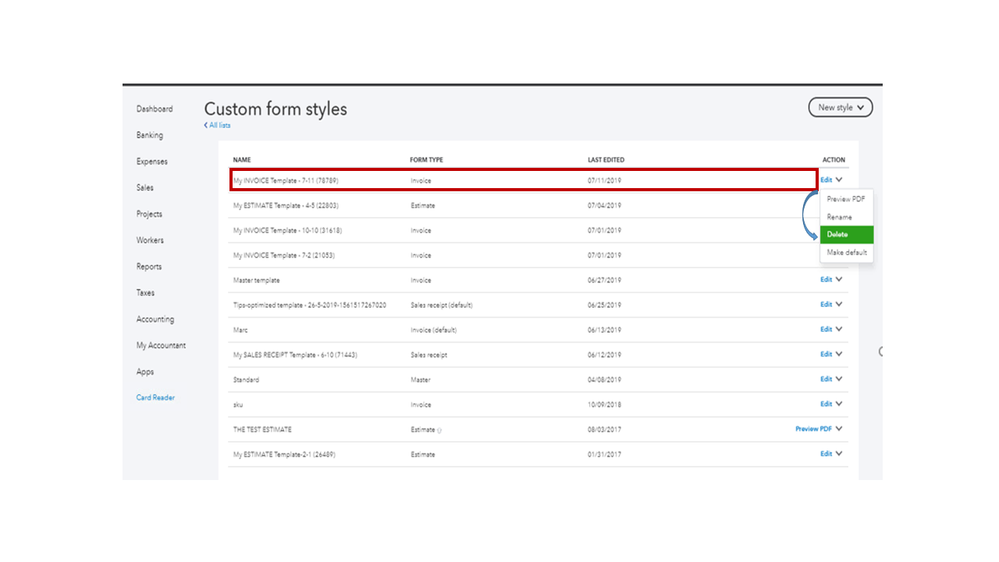Expand action arrow for Master template row
Image resolution: width=999 pixels, height=562 pixels.
(x=839, y=280)
